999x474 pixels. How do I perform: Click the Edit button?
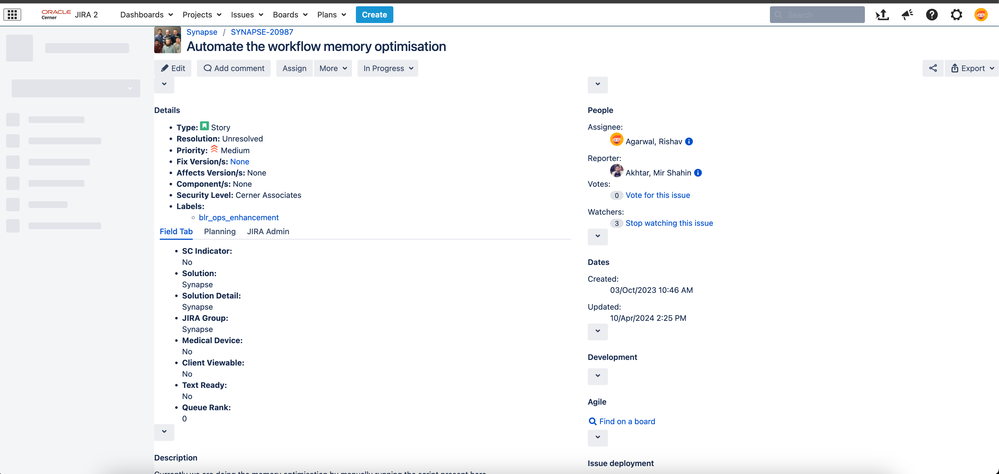173,68
